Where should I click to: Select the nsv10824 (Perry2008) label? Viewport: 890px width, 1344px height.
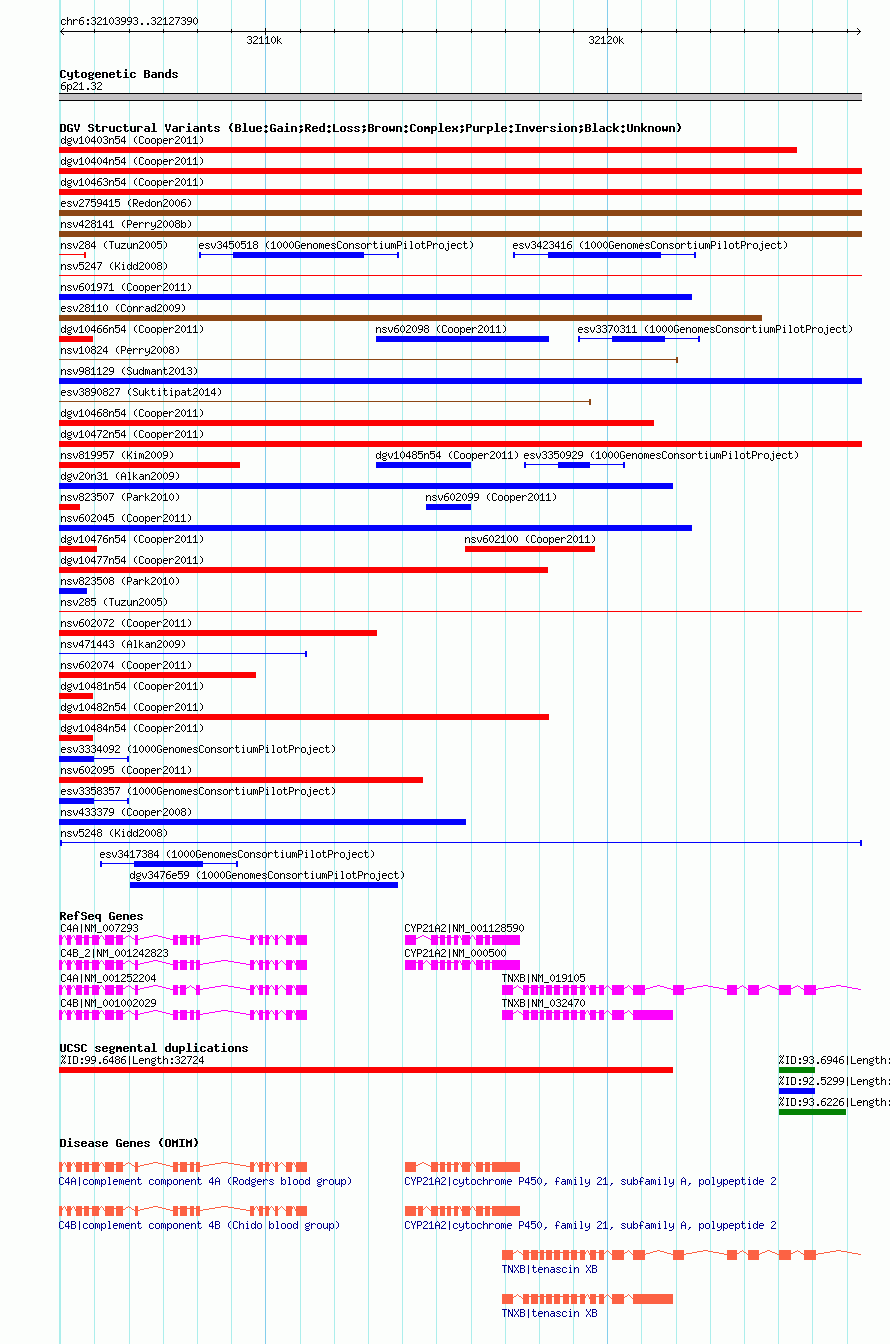tap(120, 350)
